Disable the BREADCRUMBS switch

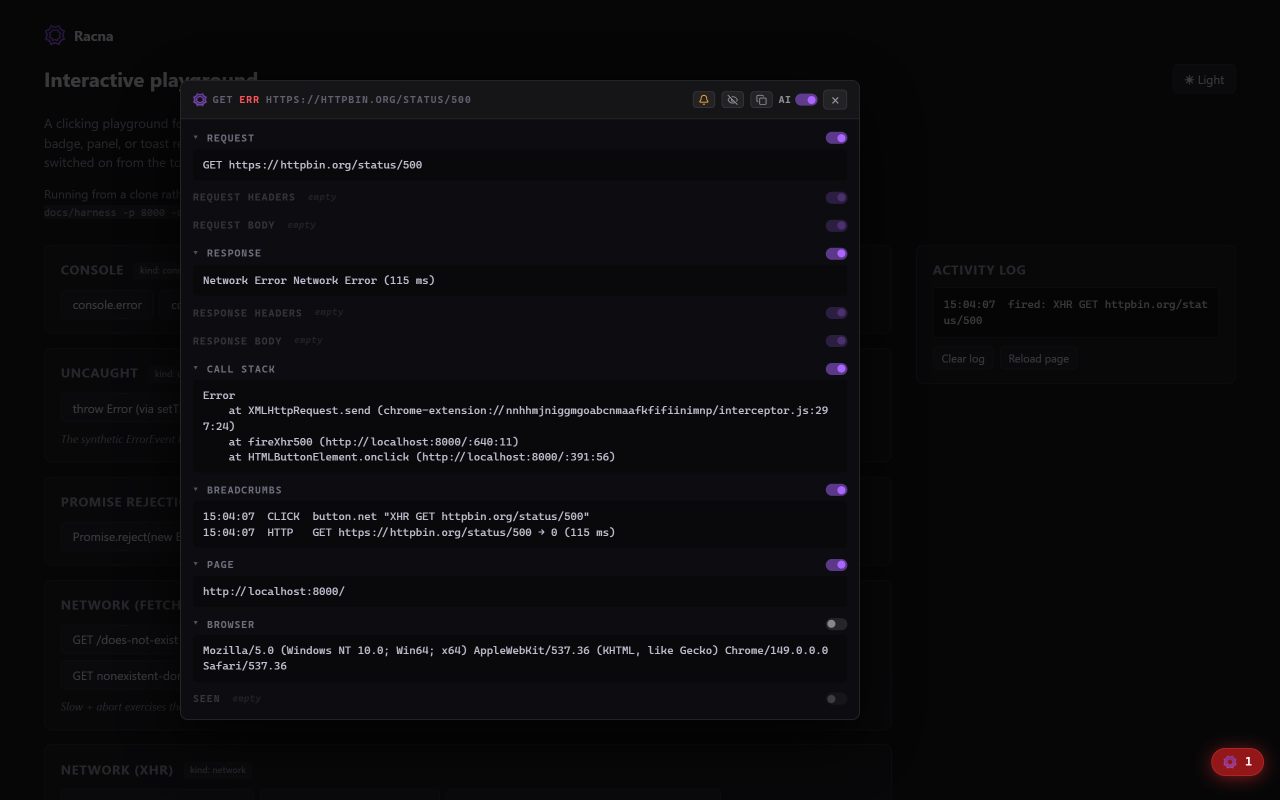pyautogui.click(x=836, y=490)
